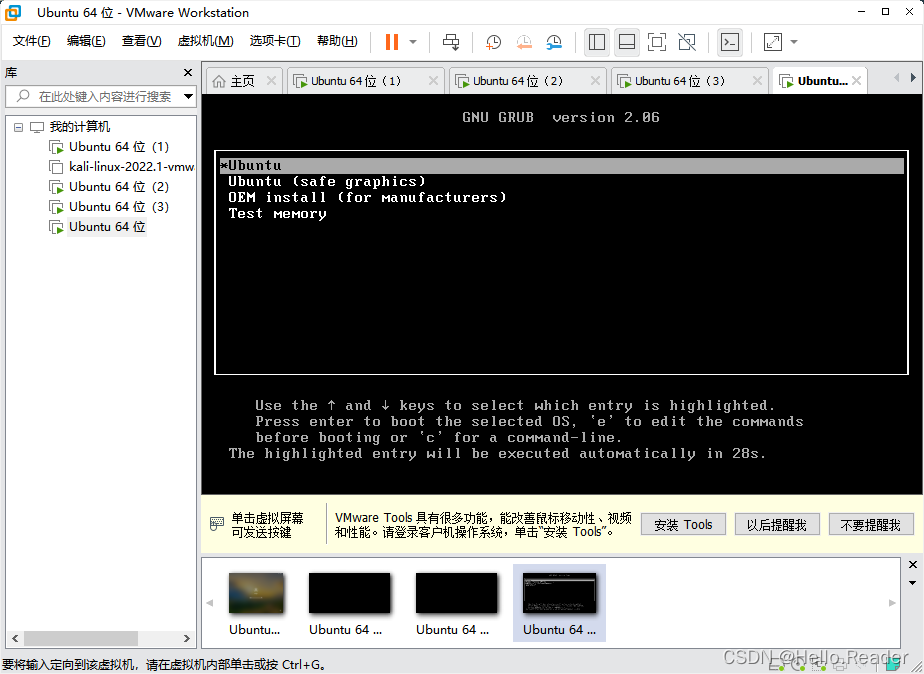
Task: Open the 查看(V) menu
Action: 141,41
